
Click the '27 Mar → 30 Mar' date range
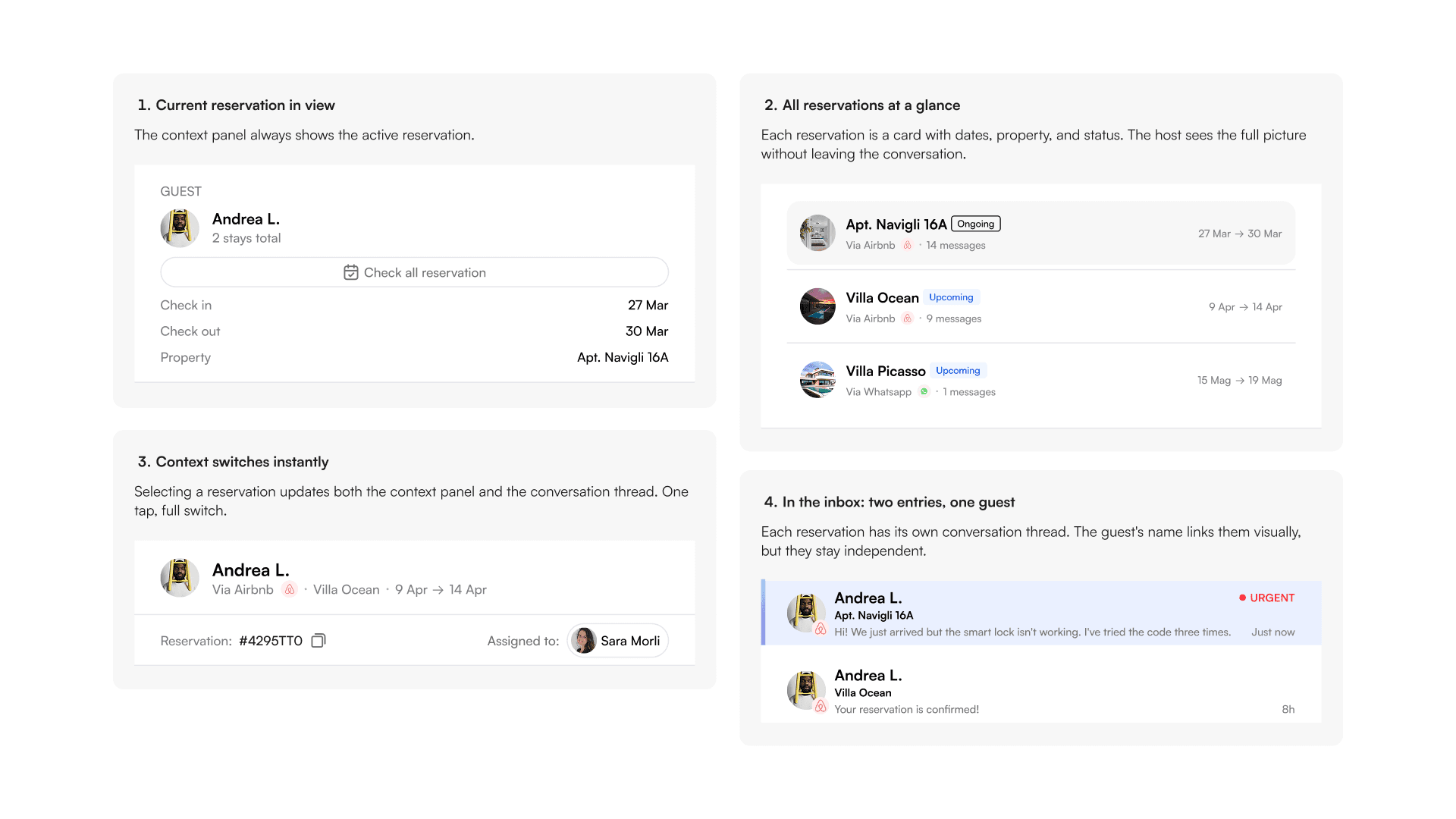tap(1240, 234)
